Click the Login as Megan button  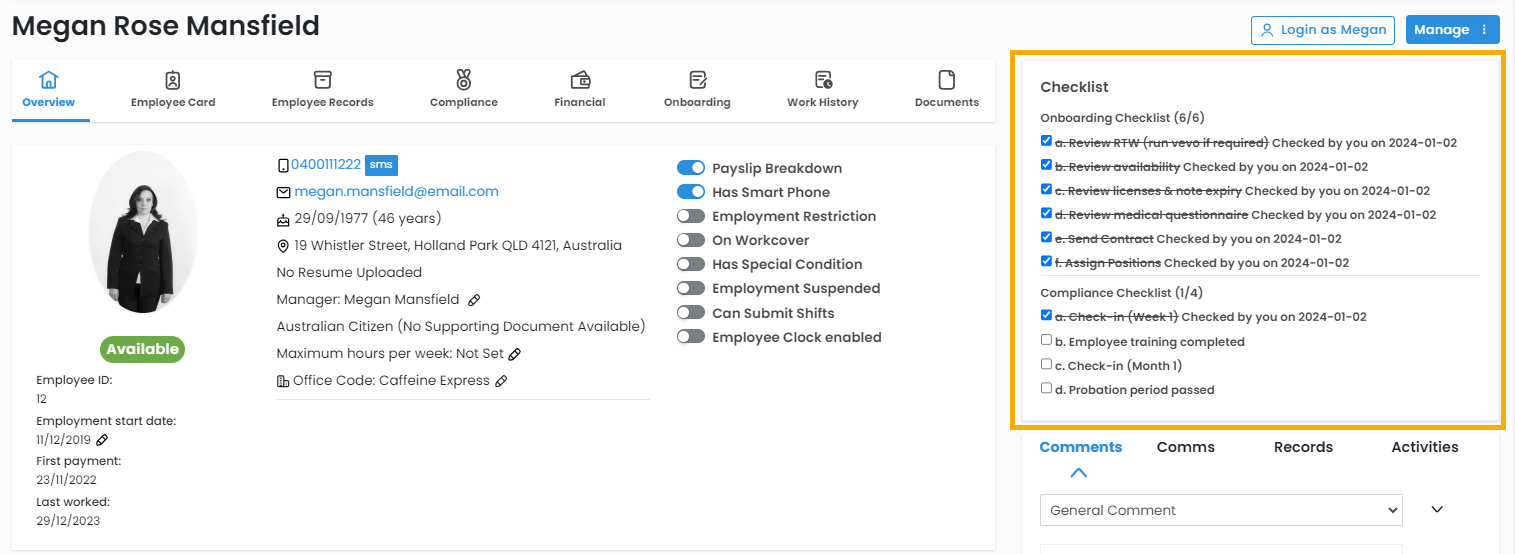point(1322,30)
